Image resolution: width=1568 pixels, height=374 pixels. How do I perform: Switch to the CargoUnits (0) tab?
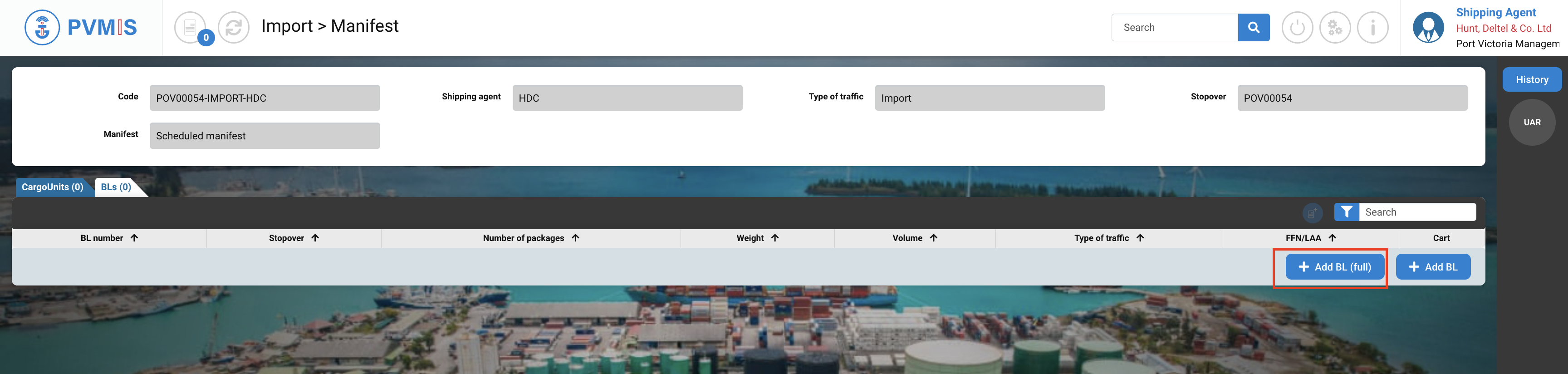52,187
